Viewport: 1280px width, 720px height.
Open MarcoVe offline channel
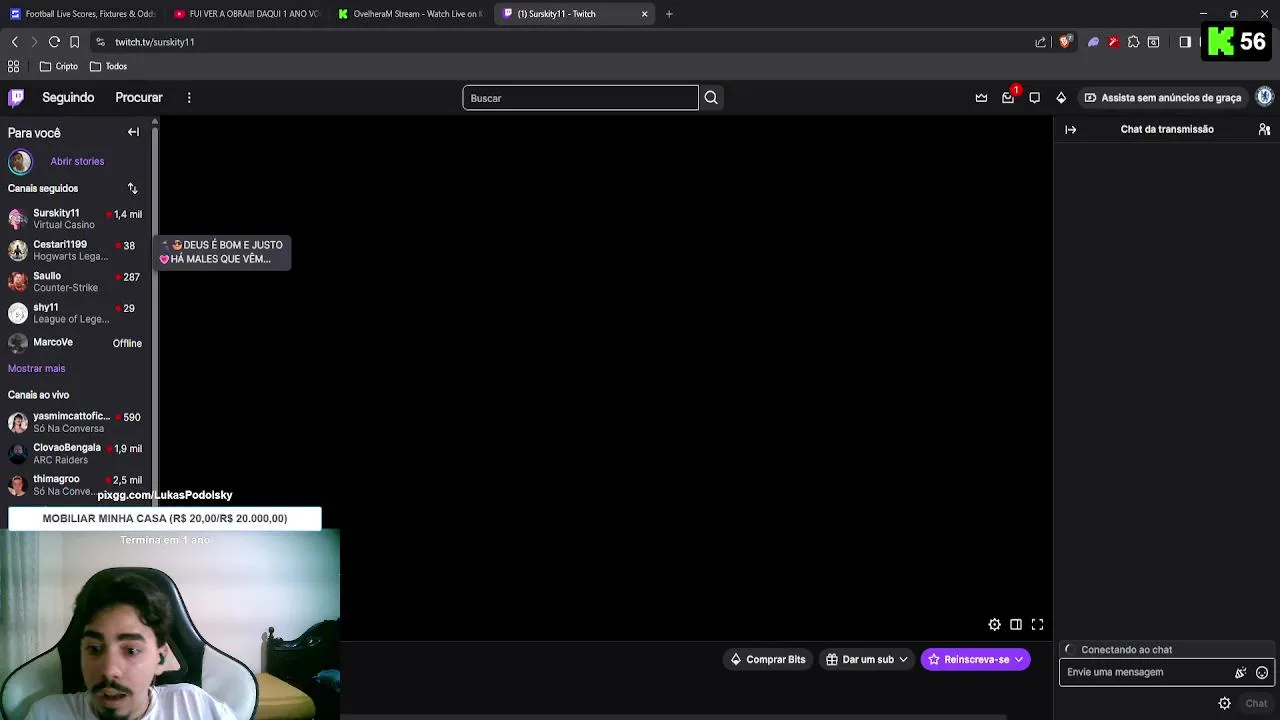click(x=76, y=343)
